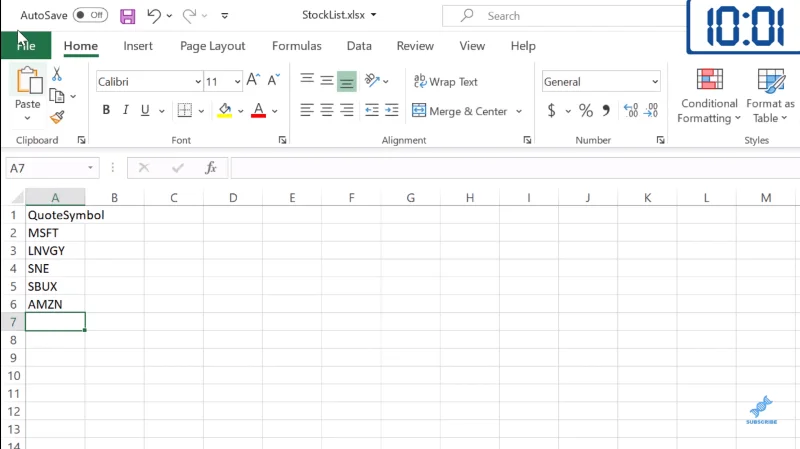
Task: Open Number format dialog launcher
Action: (660, 140)
